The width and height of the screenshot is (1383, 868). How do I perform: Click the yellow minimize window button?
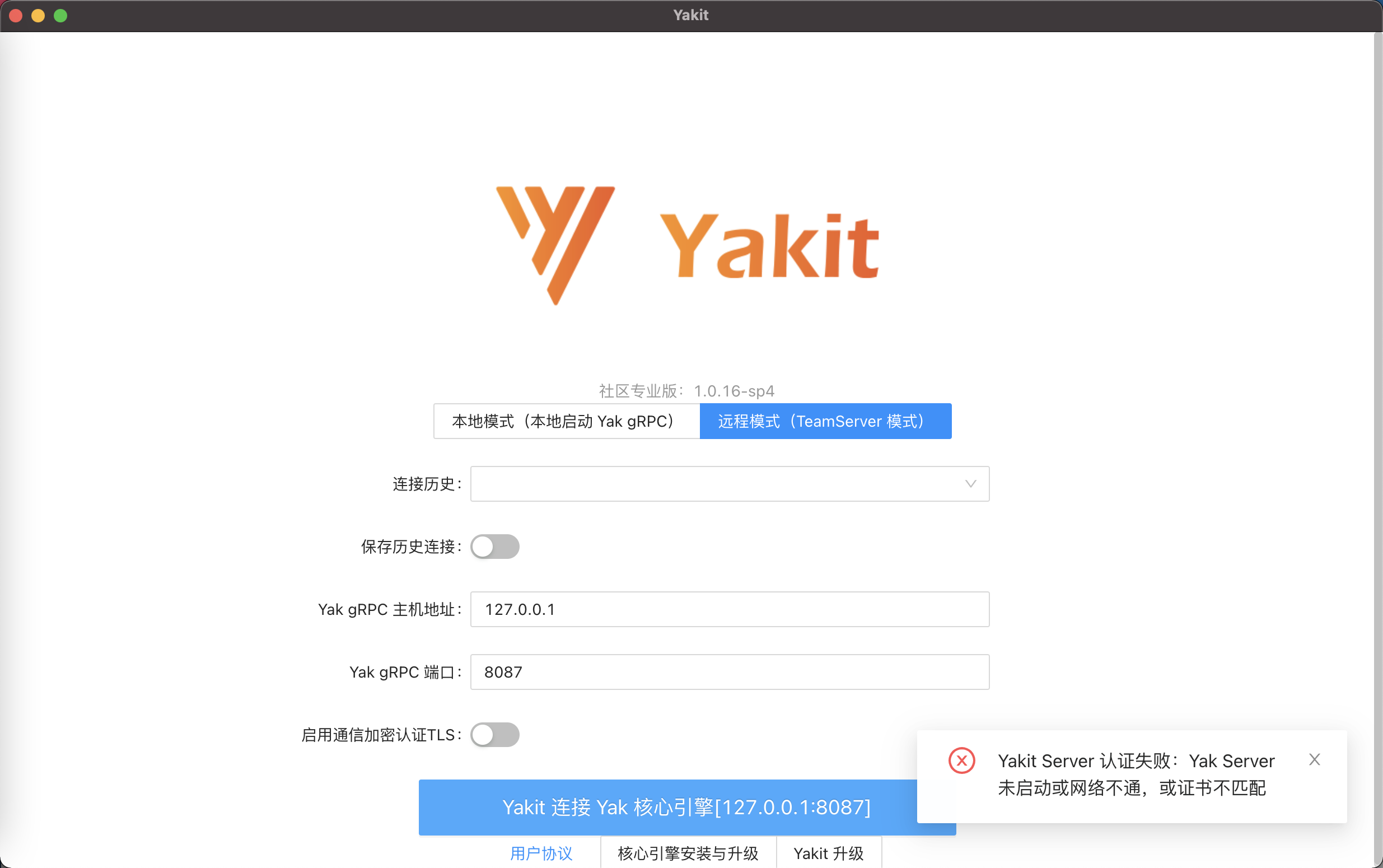click(x=39, y=16)
